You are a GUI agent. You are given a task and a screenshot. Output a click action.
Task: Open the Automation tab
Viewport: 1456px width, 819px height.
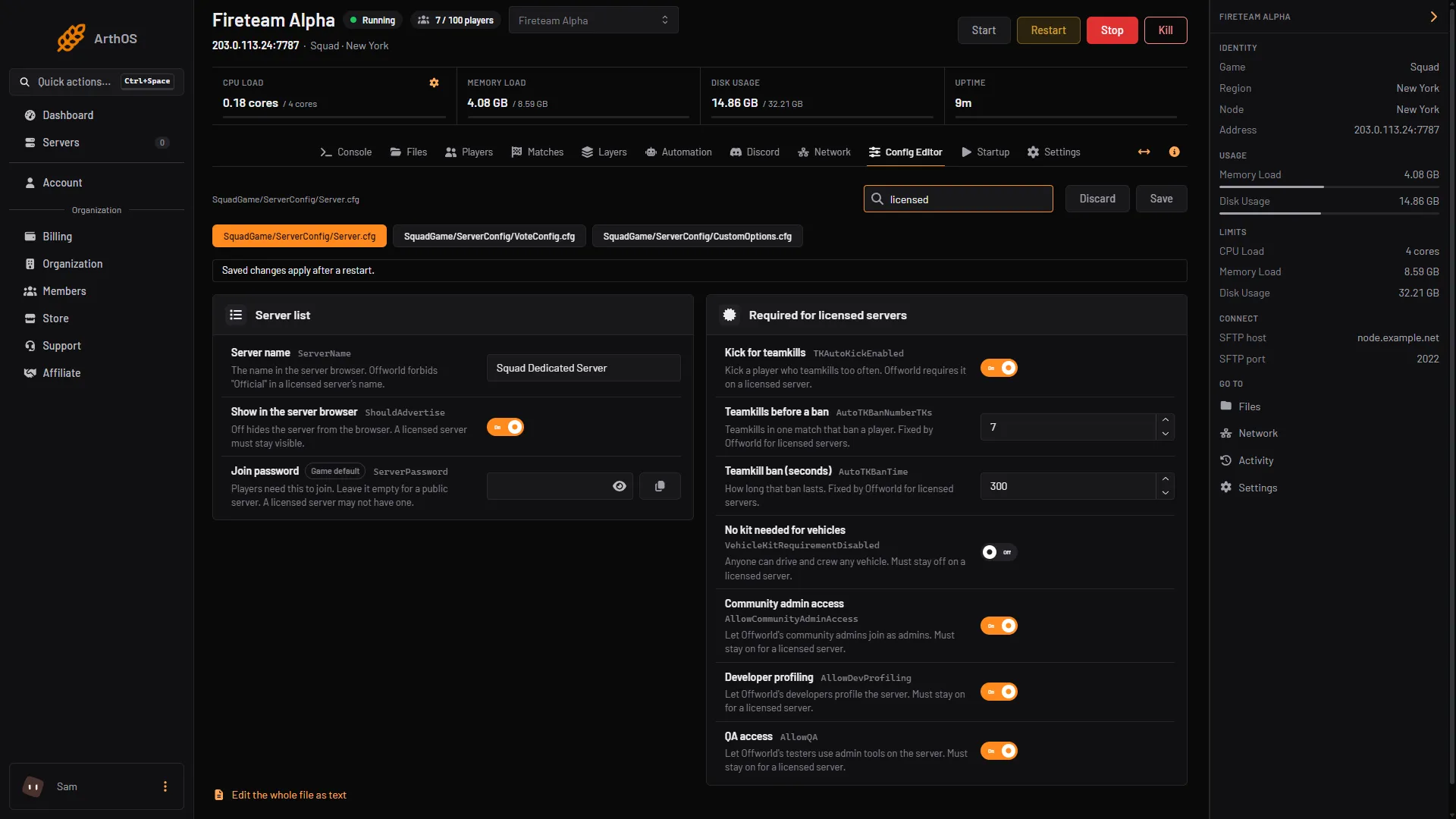[679, 152]
